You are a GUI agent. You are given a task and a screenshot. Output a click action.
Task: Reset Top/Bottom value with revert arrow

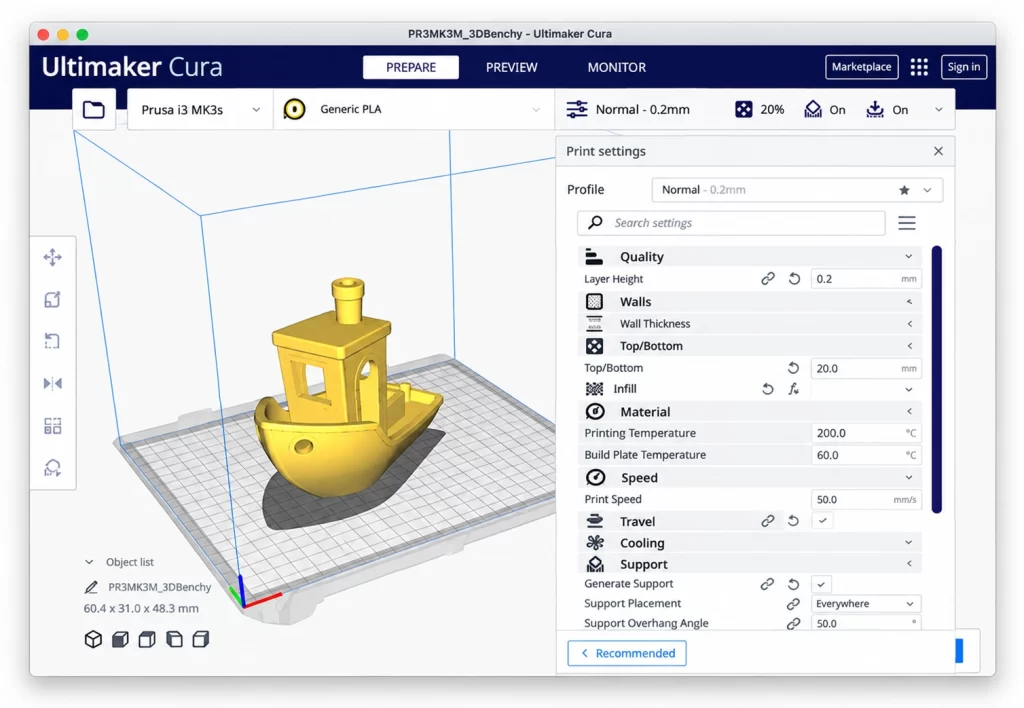point(793,368)
